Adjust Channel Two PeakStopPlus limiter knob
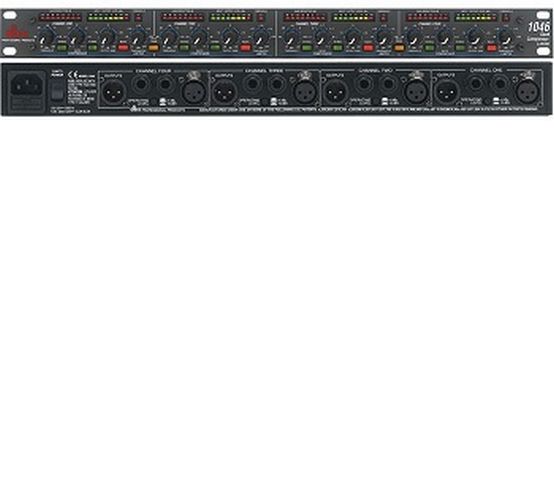 261,36
